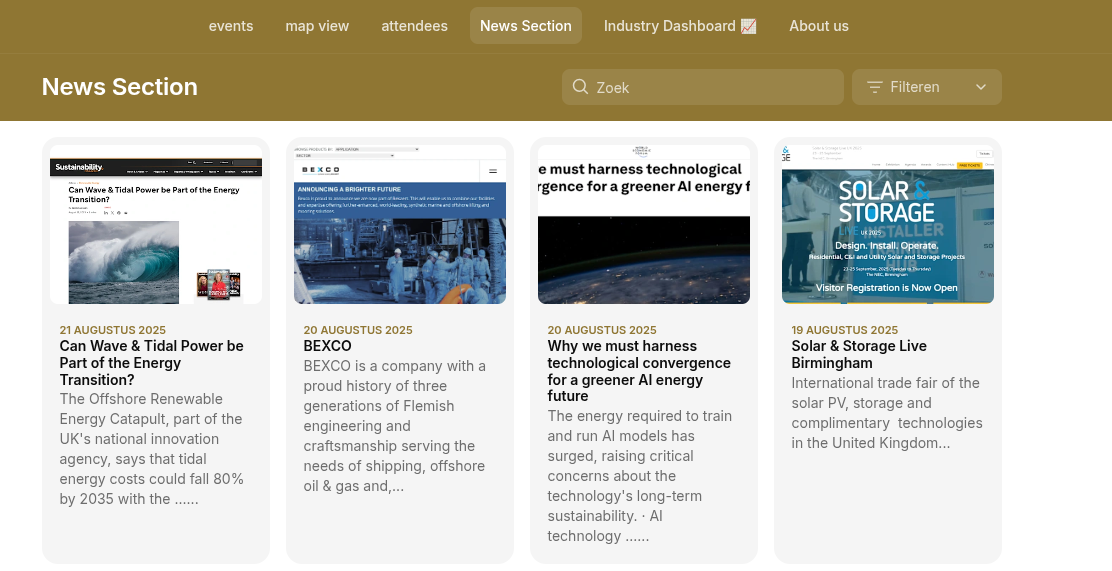Click BEXCO card date '20 AUGUSTUS 2025'

[x=358, y=330]
